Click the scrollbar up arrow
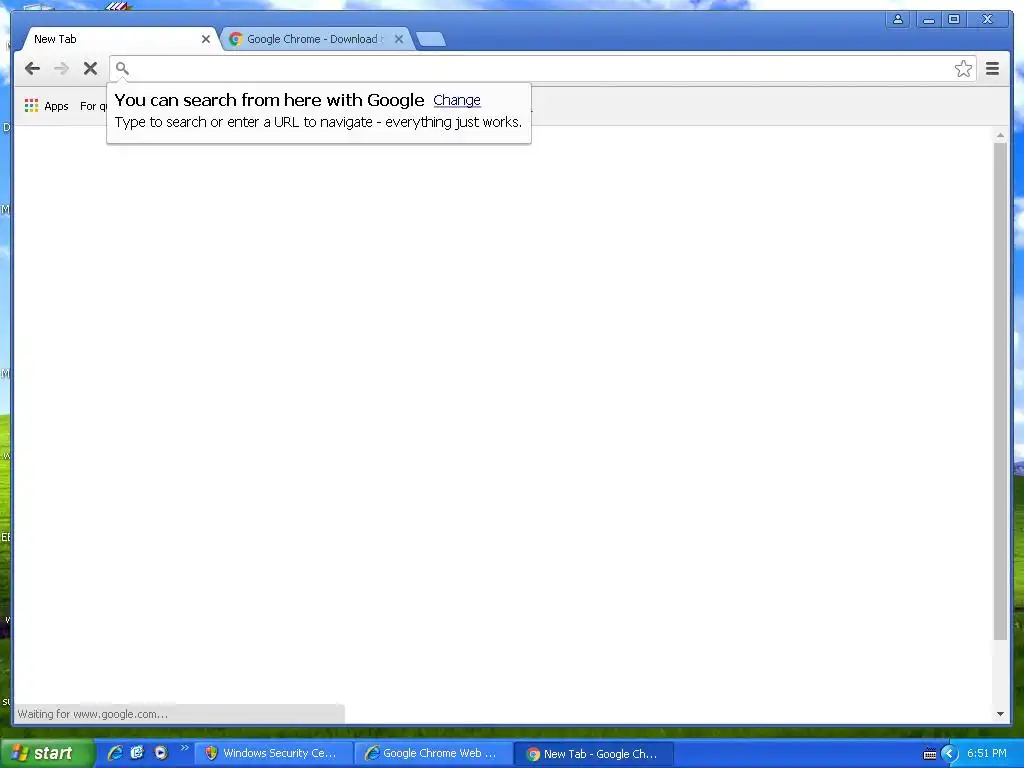The width and height of the screenshot is (1024, 768). coord(1000,136)
